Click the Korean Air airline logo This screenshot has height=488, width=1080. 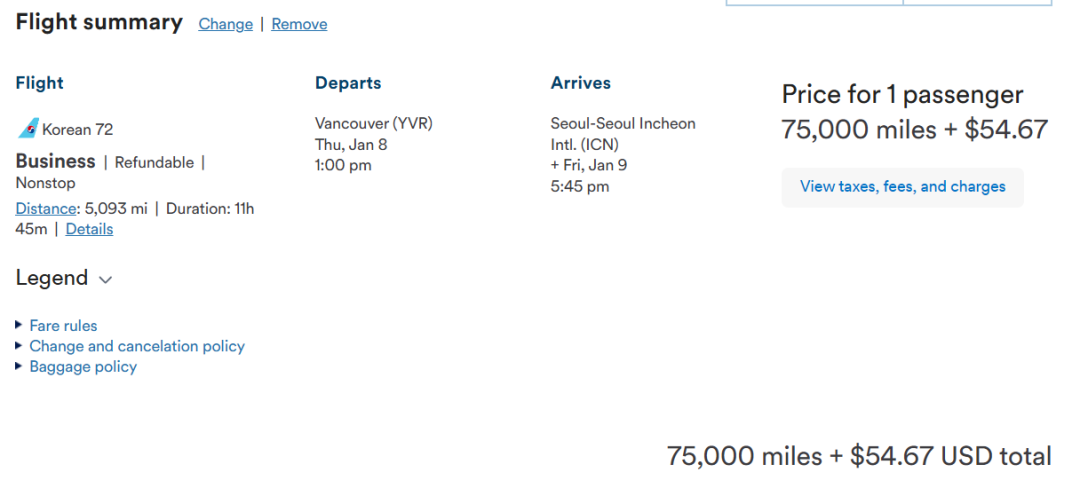pos(28,129)
